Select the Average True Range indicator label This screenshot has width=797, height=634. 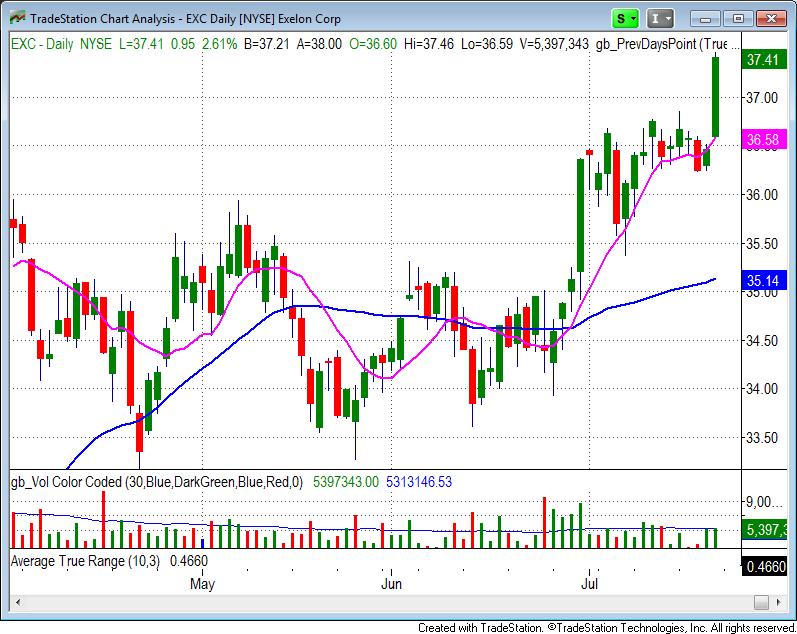pyautogui.click(x=80, y=561)
